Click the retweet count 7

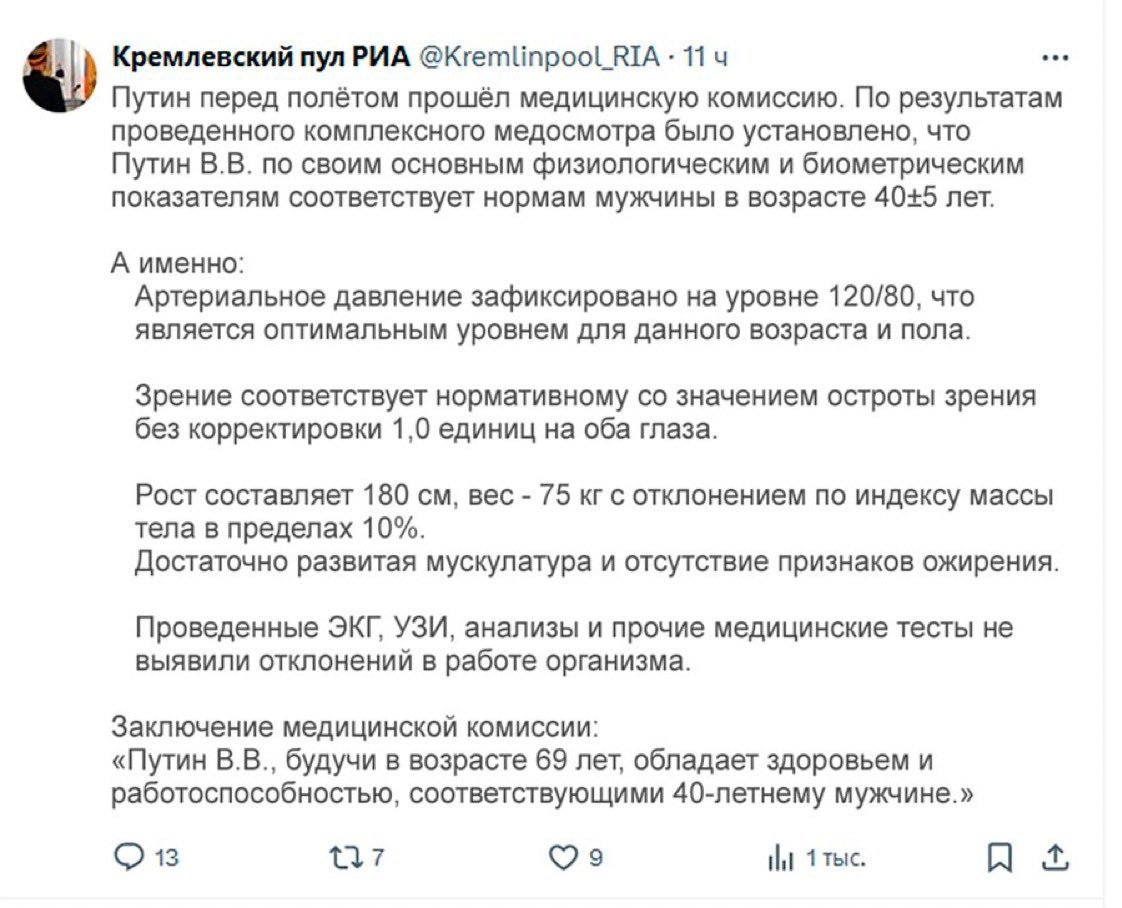[379, 858]
